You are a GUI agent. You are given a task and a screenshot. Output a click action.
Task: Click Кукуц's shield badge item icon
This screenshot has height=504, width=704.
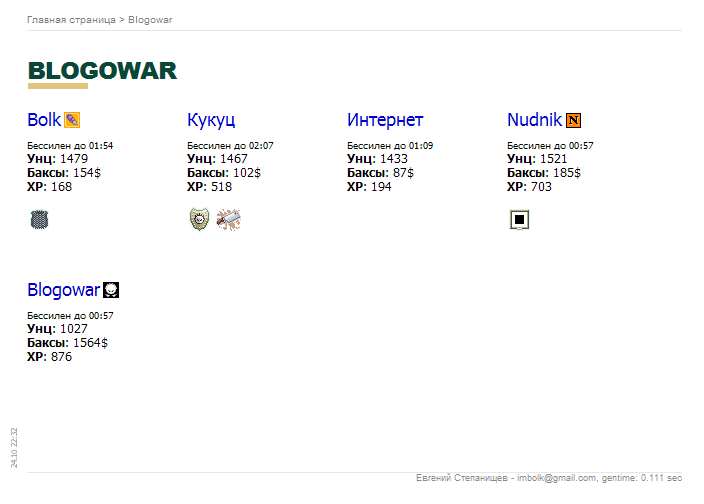(x=199, y=219)
